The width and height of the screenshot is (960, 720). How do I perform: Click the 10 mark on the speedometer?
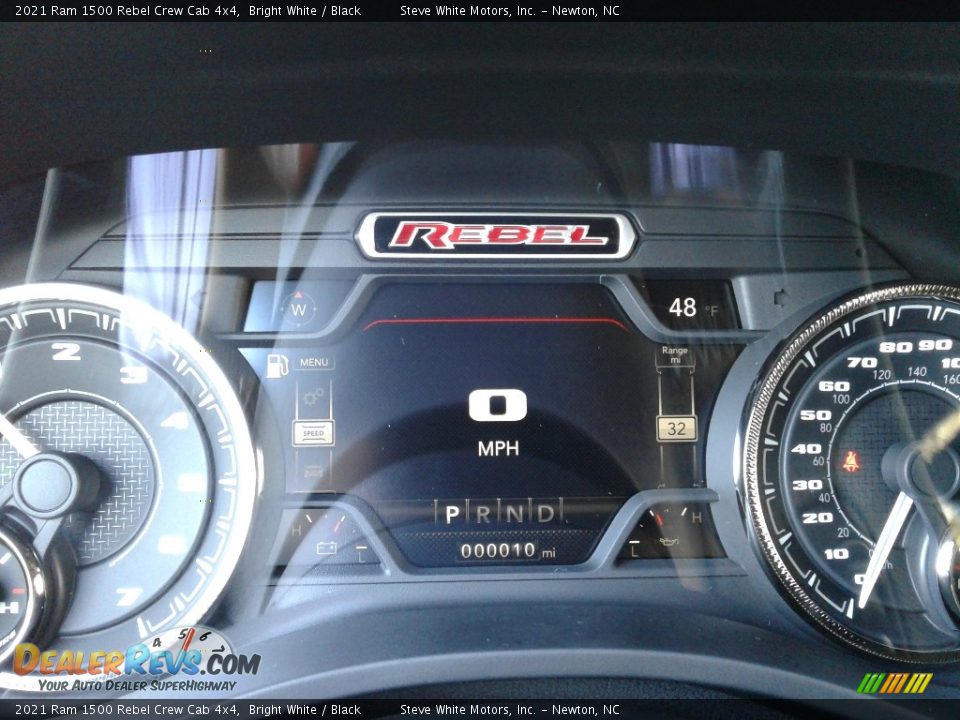836,554
